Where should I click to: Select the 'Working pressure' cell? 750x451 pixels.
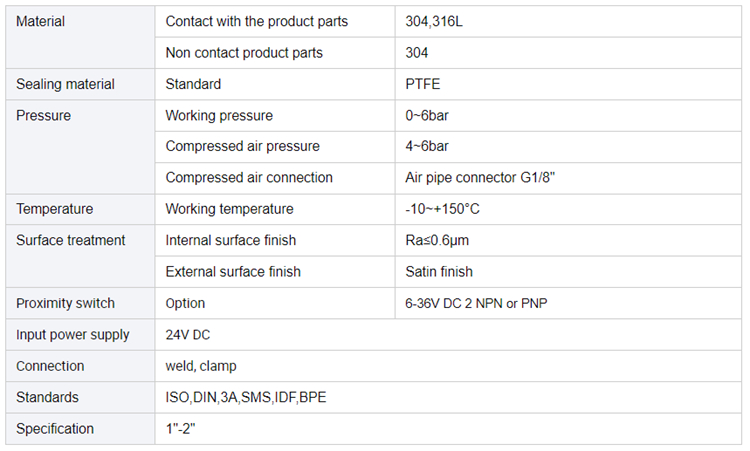coord(275,116)
